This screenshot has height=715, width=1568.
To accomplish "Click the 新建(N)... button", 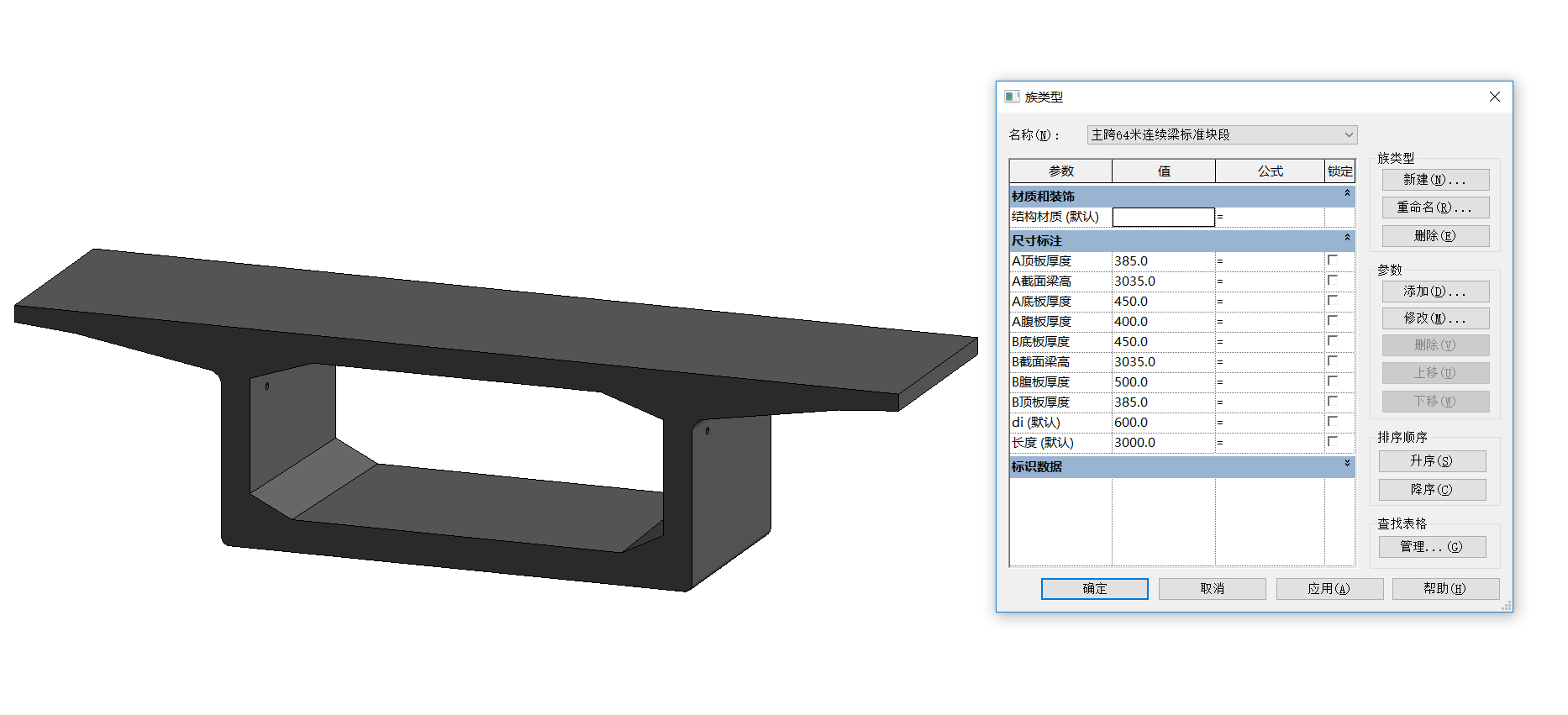I will pyautogui.click(x=1435, y=180).
